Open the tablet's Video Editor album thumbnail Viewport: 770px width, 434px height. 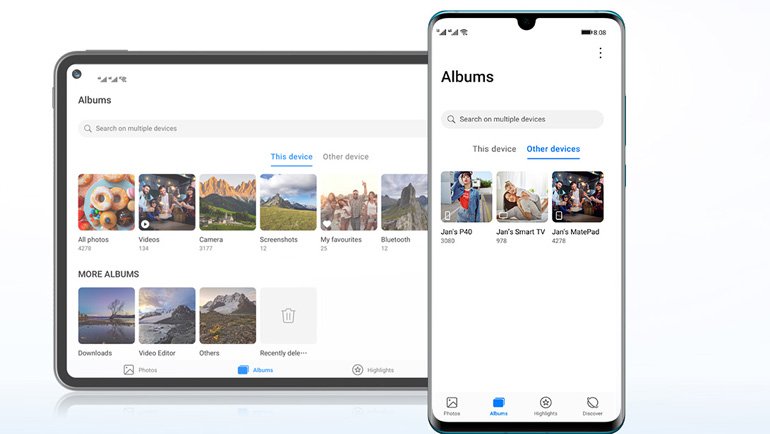(x=167, y=316)
